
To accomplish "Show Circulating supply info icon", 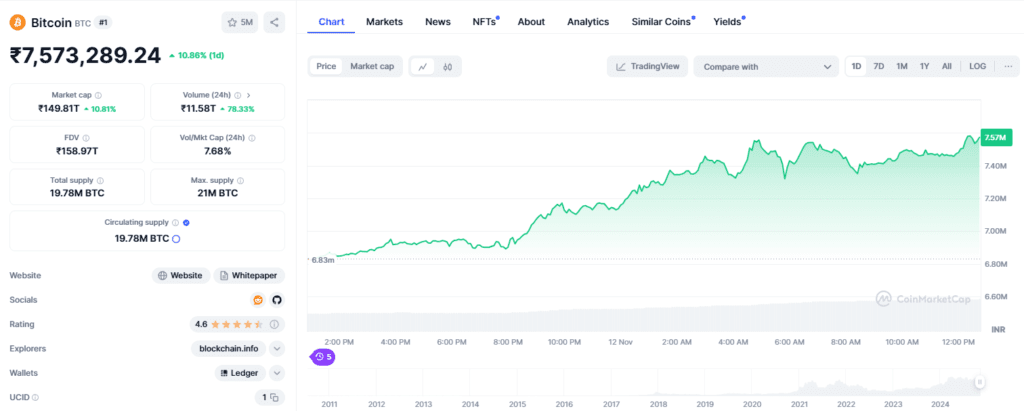I will pyautogui.click(x=176, y=223).
